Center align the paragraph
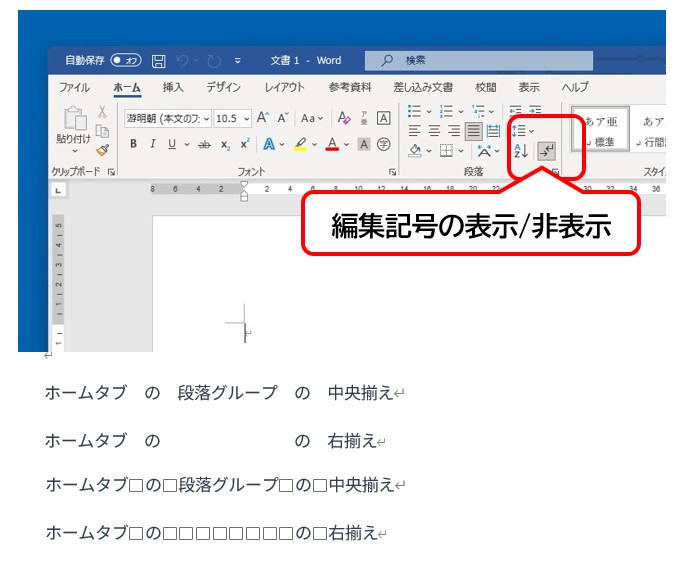This screenshot has width=682, height=571. coord(434,130)
